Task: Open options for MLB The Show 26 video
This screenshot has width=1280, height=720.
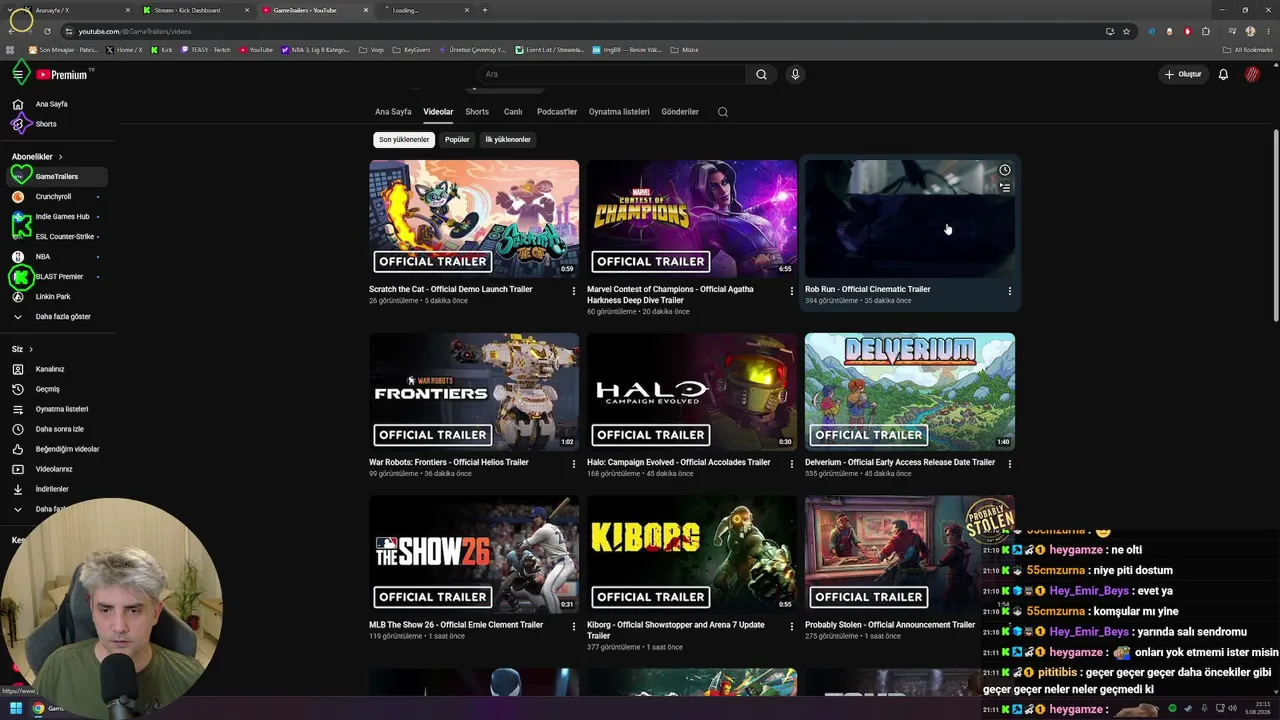Action: click(574, 626)
